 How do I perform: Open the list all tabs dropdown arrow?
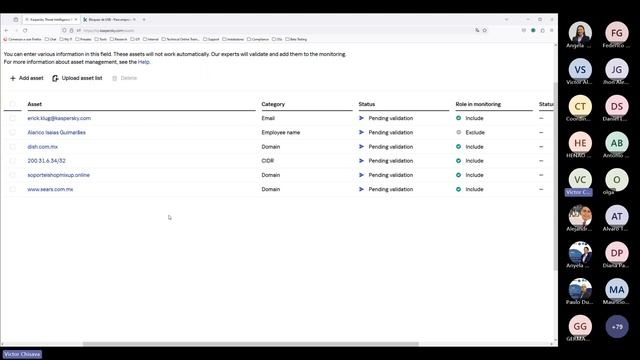(x=507, y=20)
